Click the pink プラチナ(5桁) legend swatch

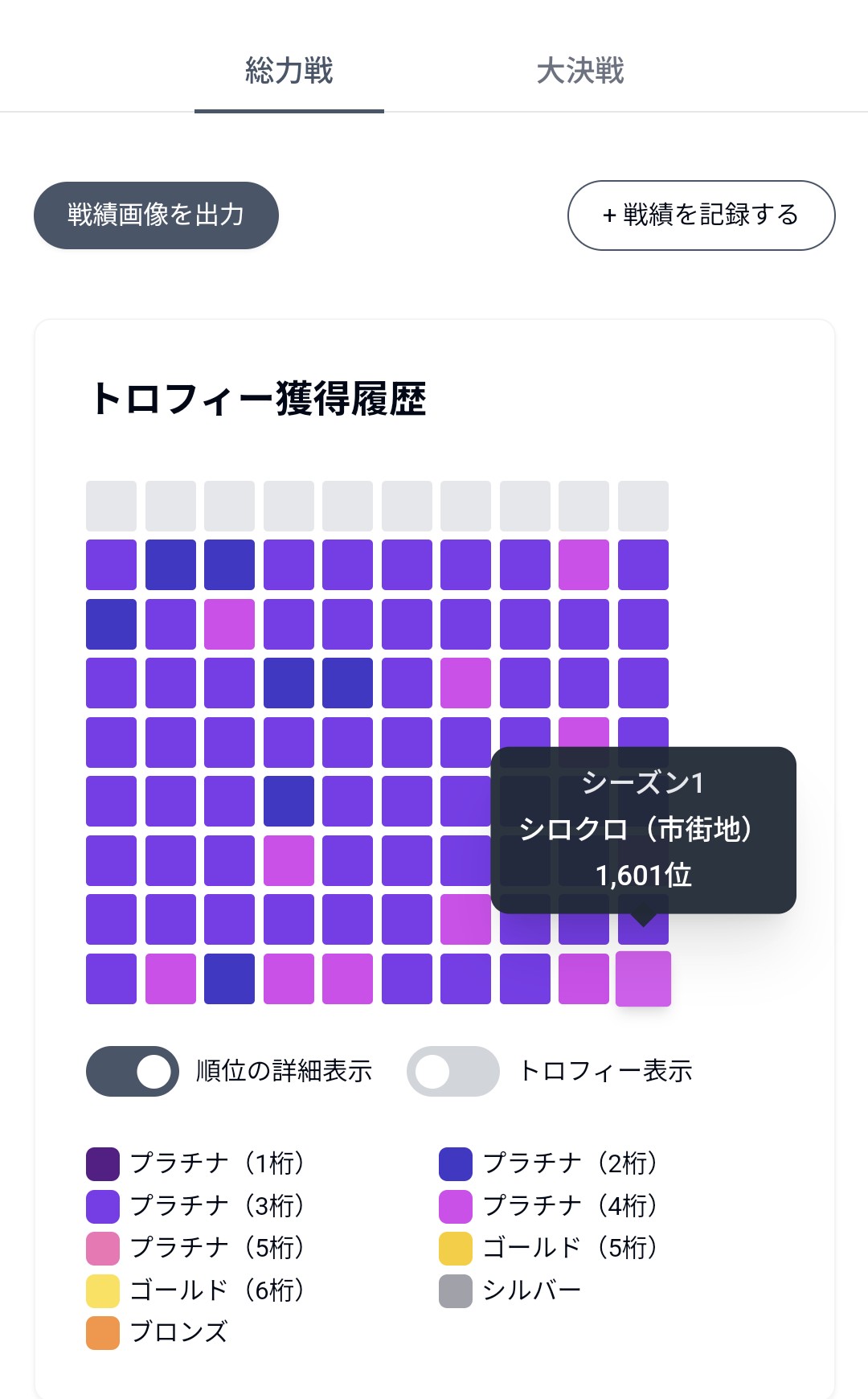pyautogui.click(x=103, y=1248)
